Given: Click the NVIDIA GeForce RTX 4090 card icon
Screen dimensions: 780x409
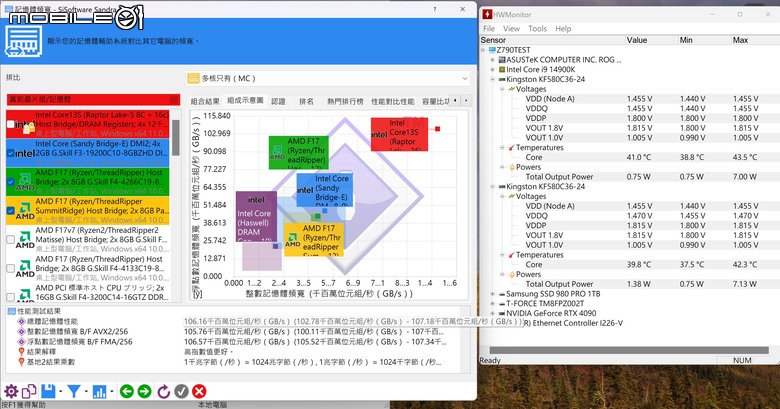Looking at the screenshot, I should point(502,313).
